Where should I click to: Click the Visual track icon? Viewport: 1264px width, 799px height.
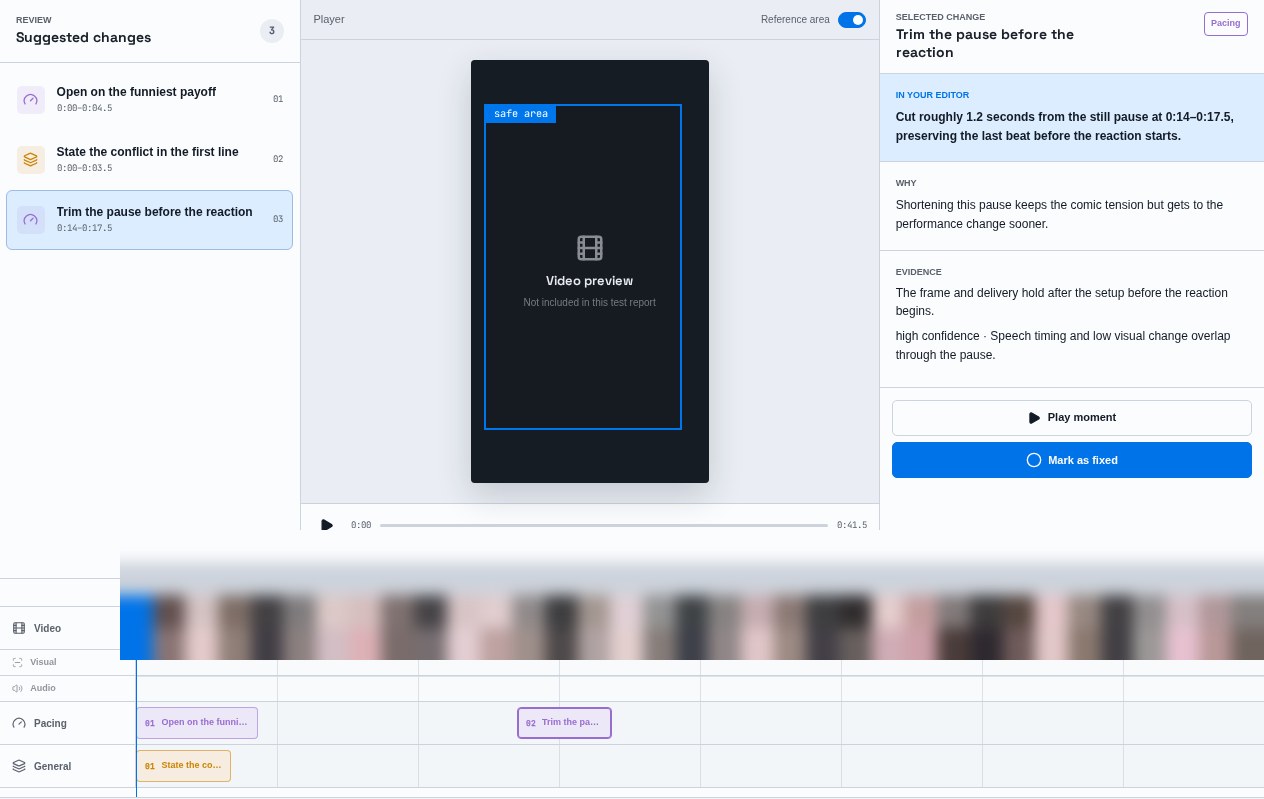pos(17,662)
